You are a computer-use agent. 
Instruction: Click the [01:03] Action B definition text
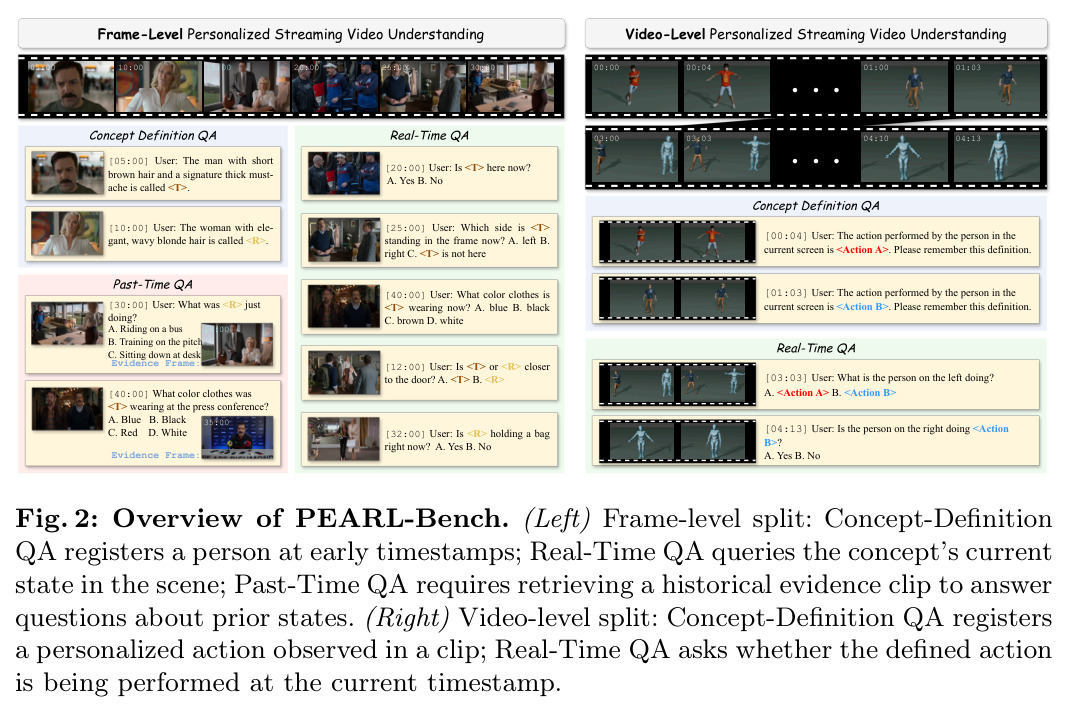coord(898,299)
